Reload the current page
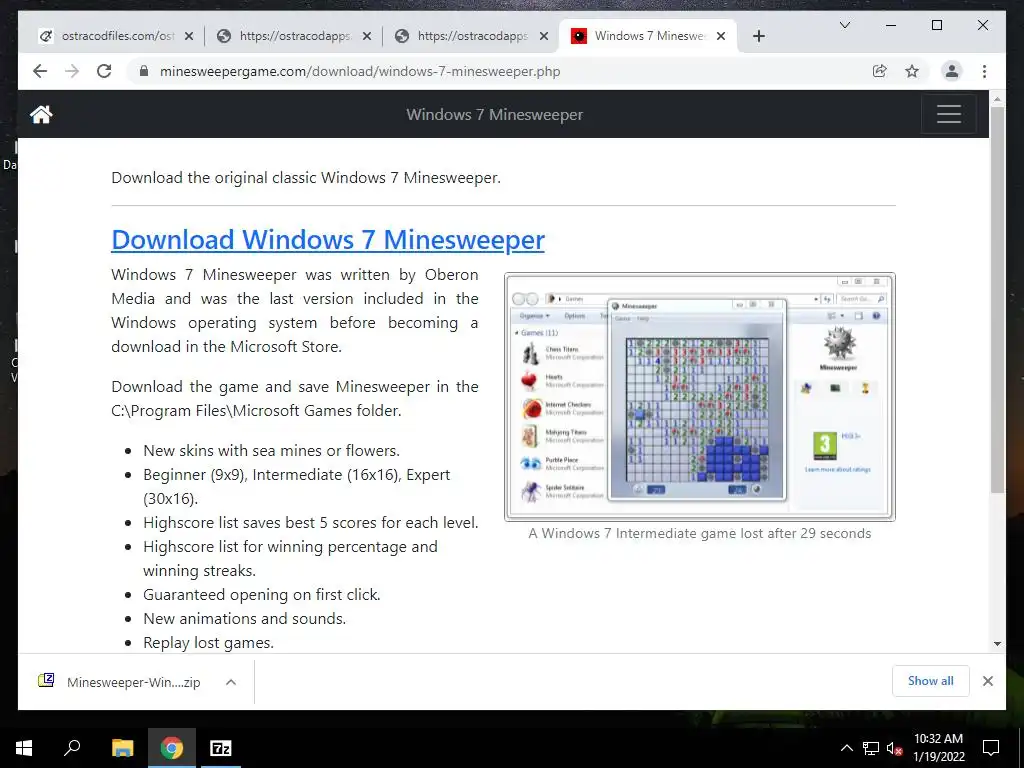The height and width of the screenshot is (768, 1024). [x=104, y=71]
